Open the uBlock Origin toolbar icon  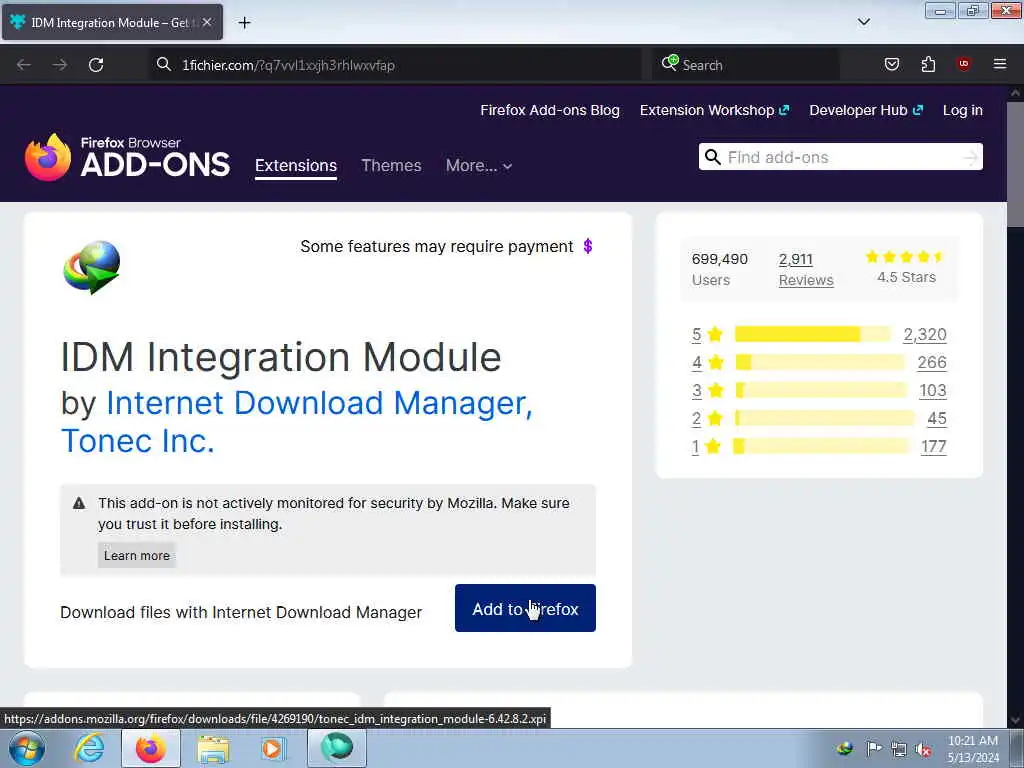coord(963,63)
